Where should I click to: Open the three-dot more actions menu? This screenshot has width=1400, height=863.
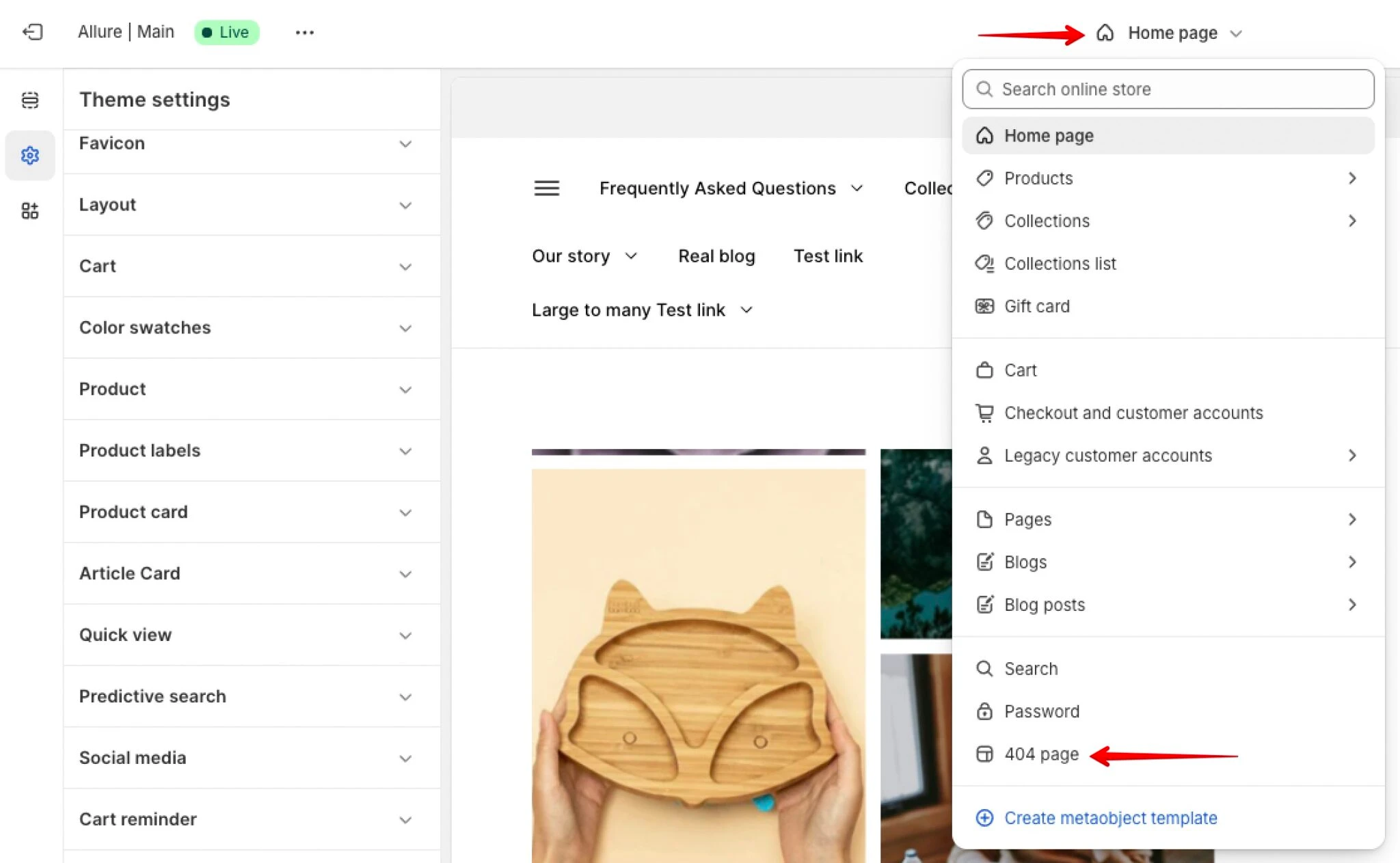pos(304,32)
